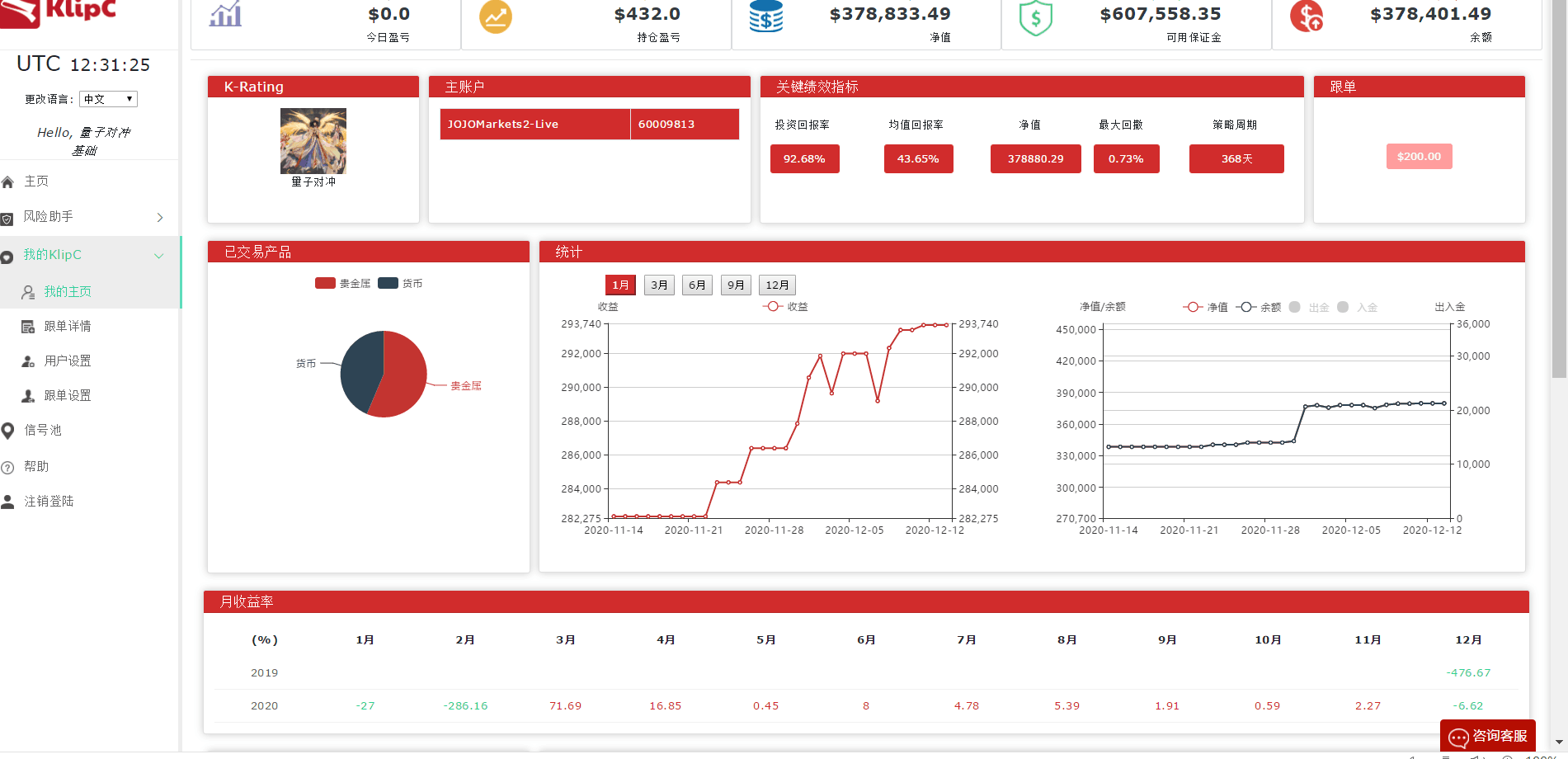
Task: Click the 2020 April value 16.85
Action: point(666,706)
